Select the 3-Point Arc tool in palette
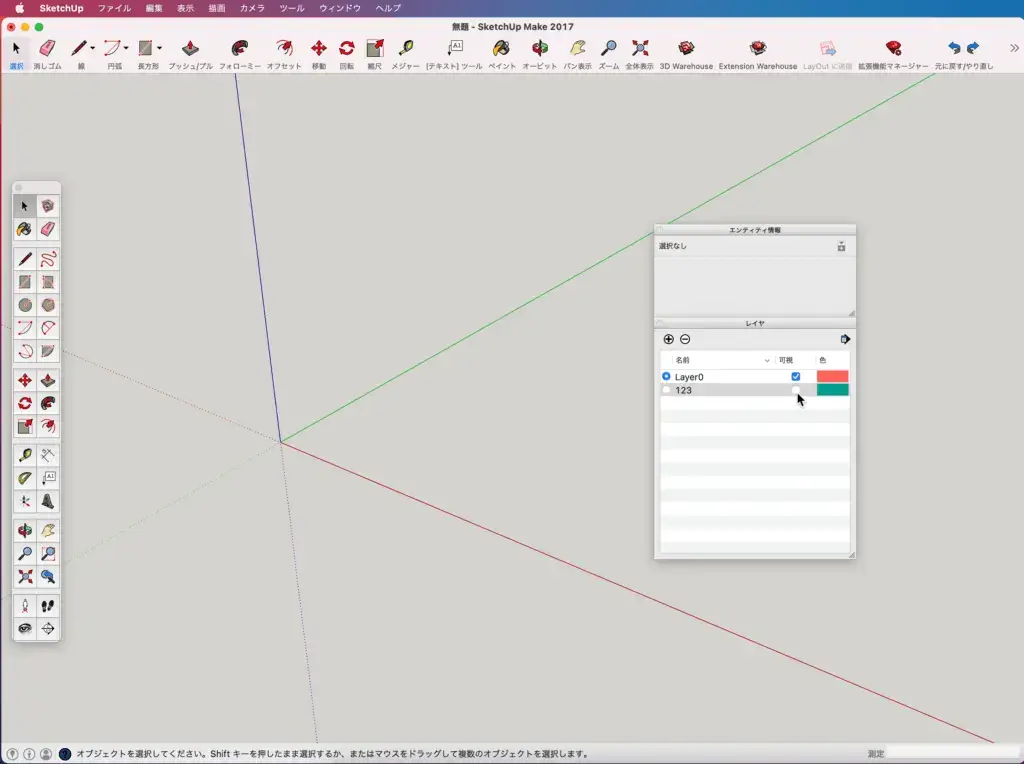Screen dimensions: 1024x764 [25, 351]
